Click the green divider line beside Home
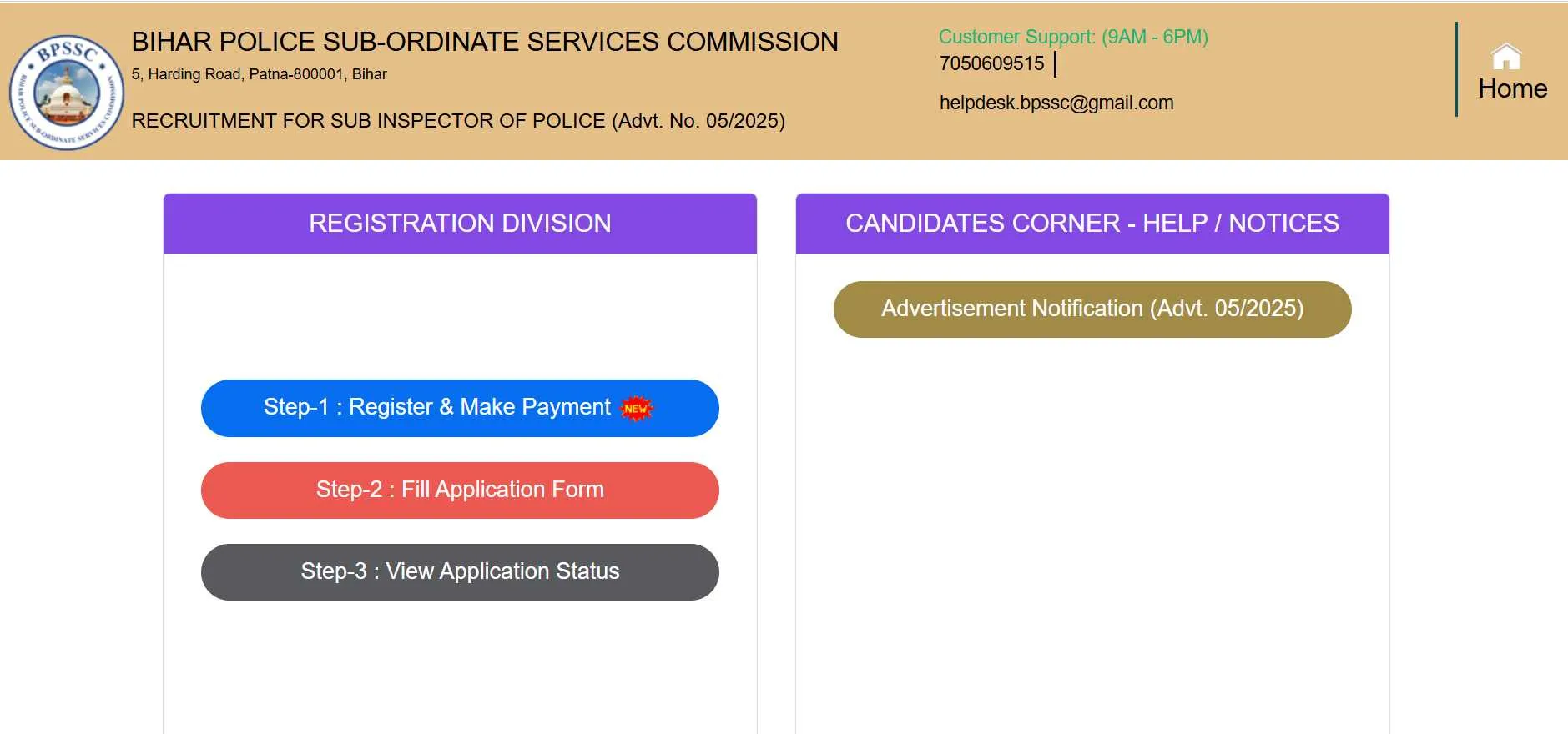This screenshot has width=1568, height=734. tap(1456, 69)
